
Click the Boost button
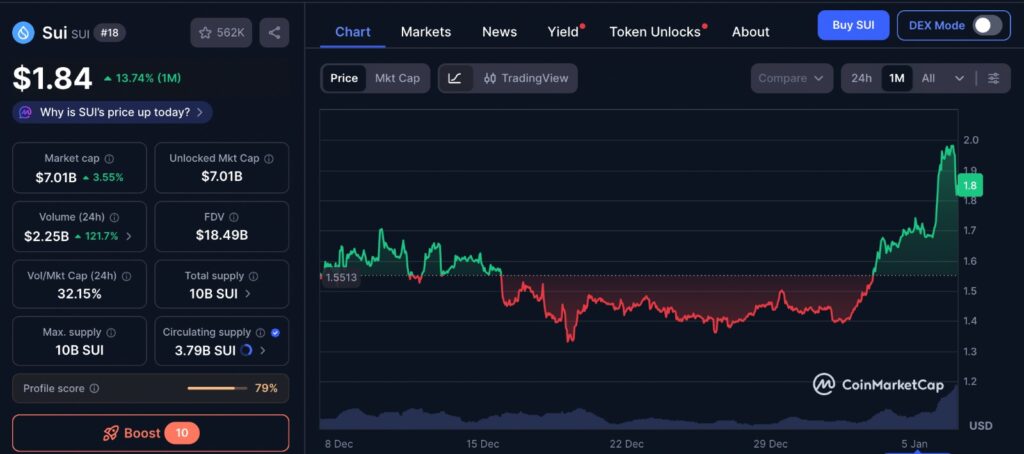[151, 433]
